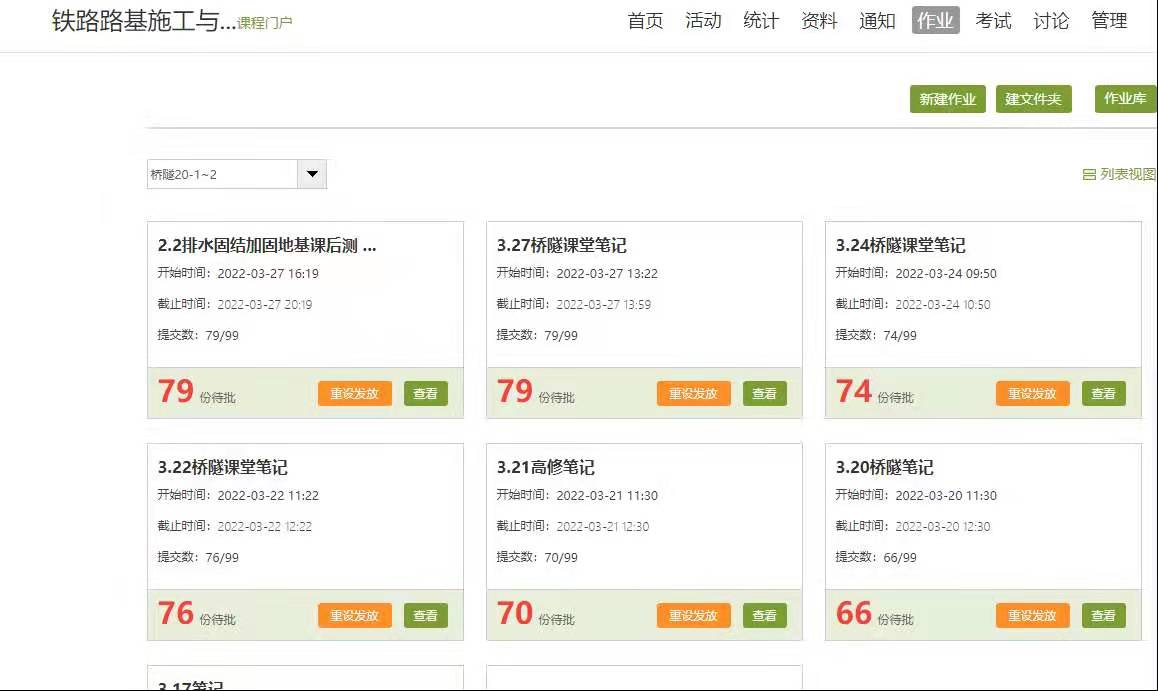The image size is (1158, 691).
Task: Click the 新建作业 button
Action: click(947, 99)
